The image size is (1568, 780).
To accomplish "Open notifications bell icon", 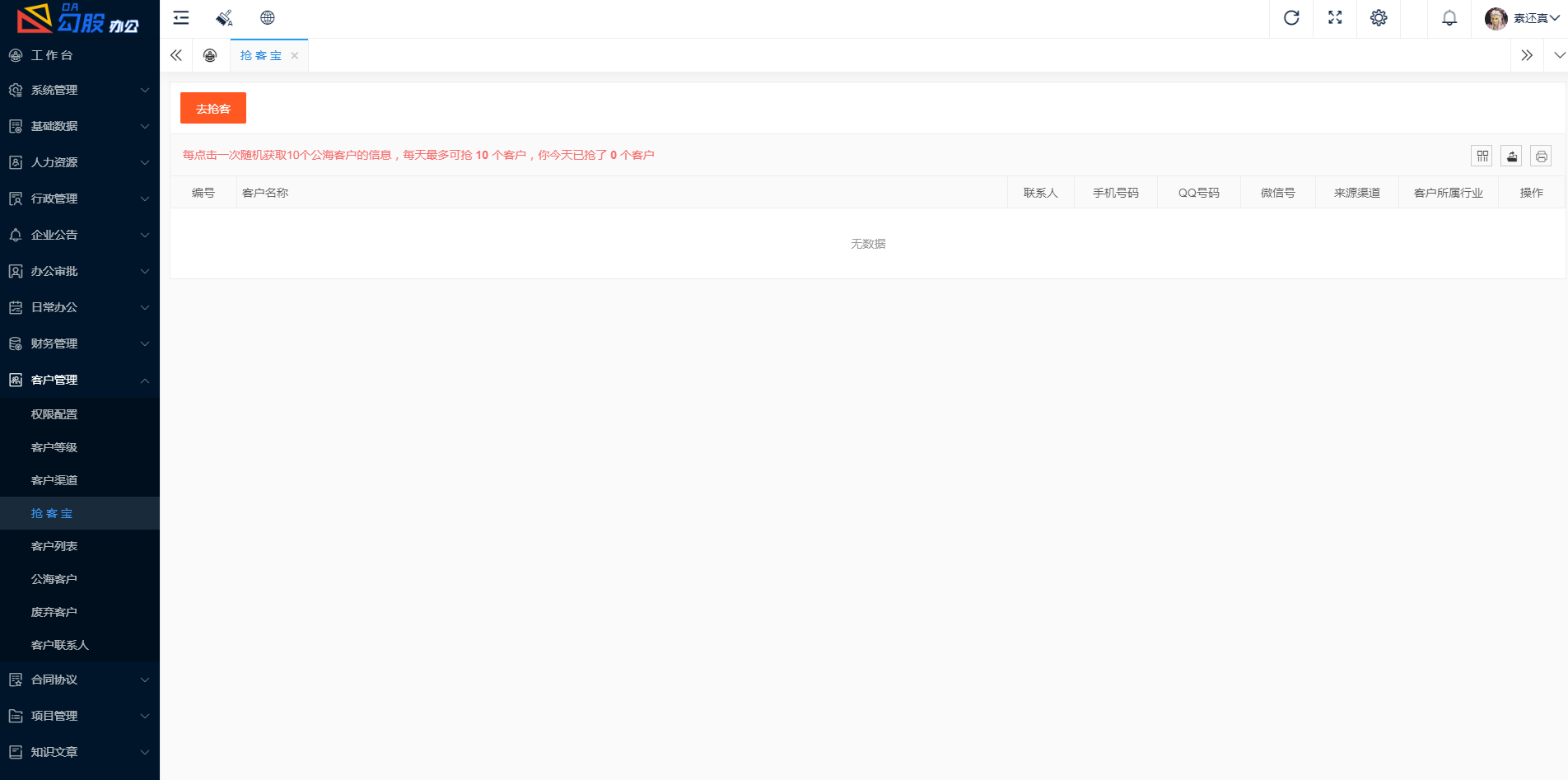I will [1449, 18].
